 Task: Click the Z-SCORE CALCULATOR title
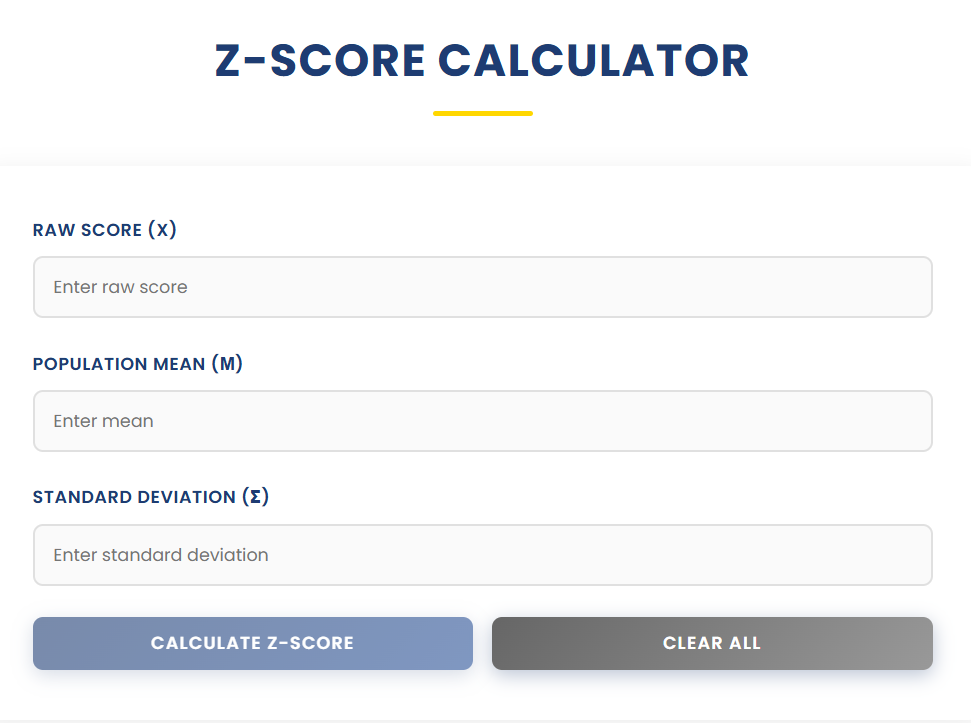click(483, 61)
